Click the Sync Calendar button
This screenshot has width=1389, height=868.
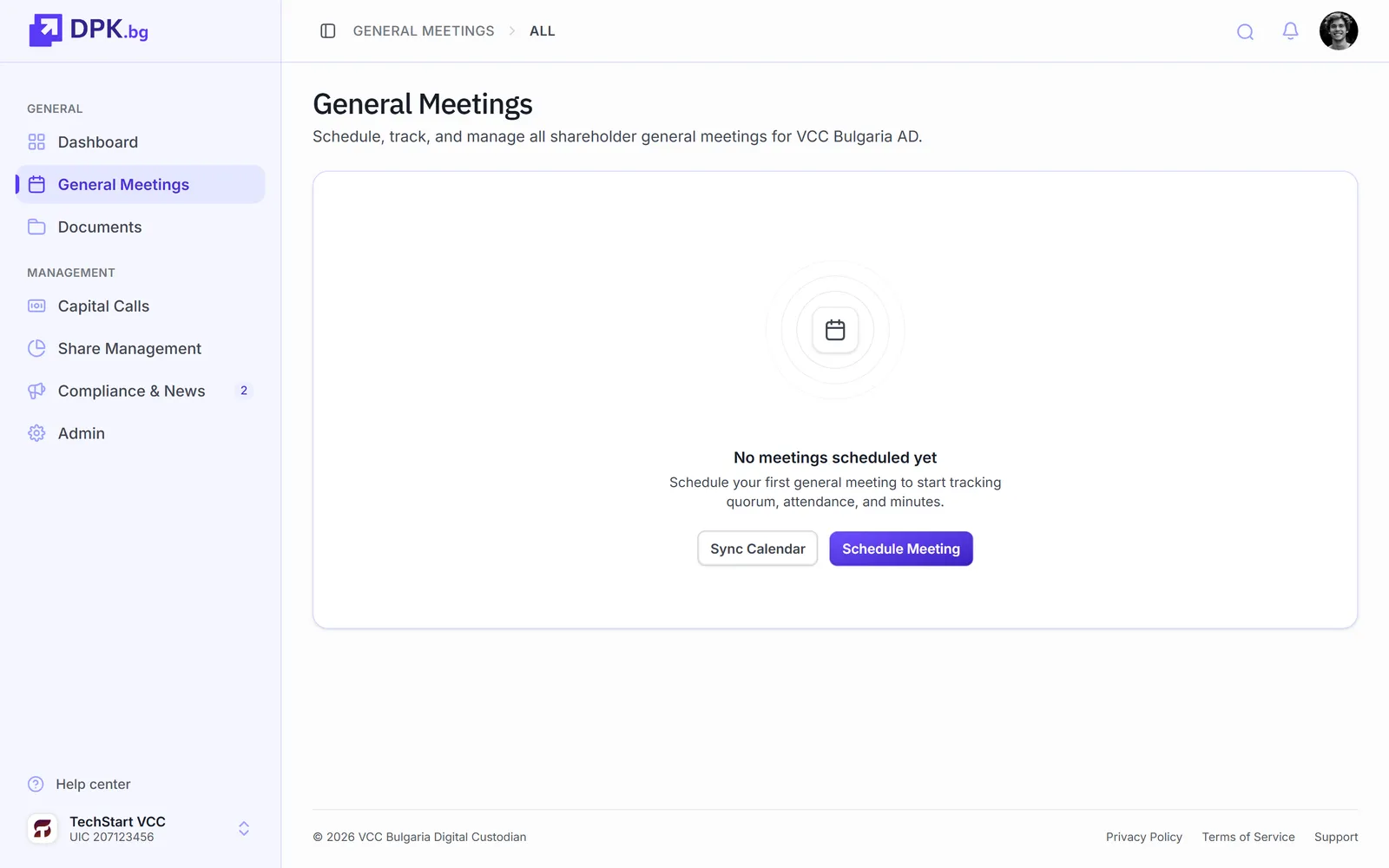(x=758, y=549)
